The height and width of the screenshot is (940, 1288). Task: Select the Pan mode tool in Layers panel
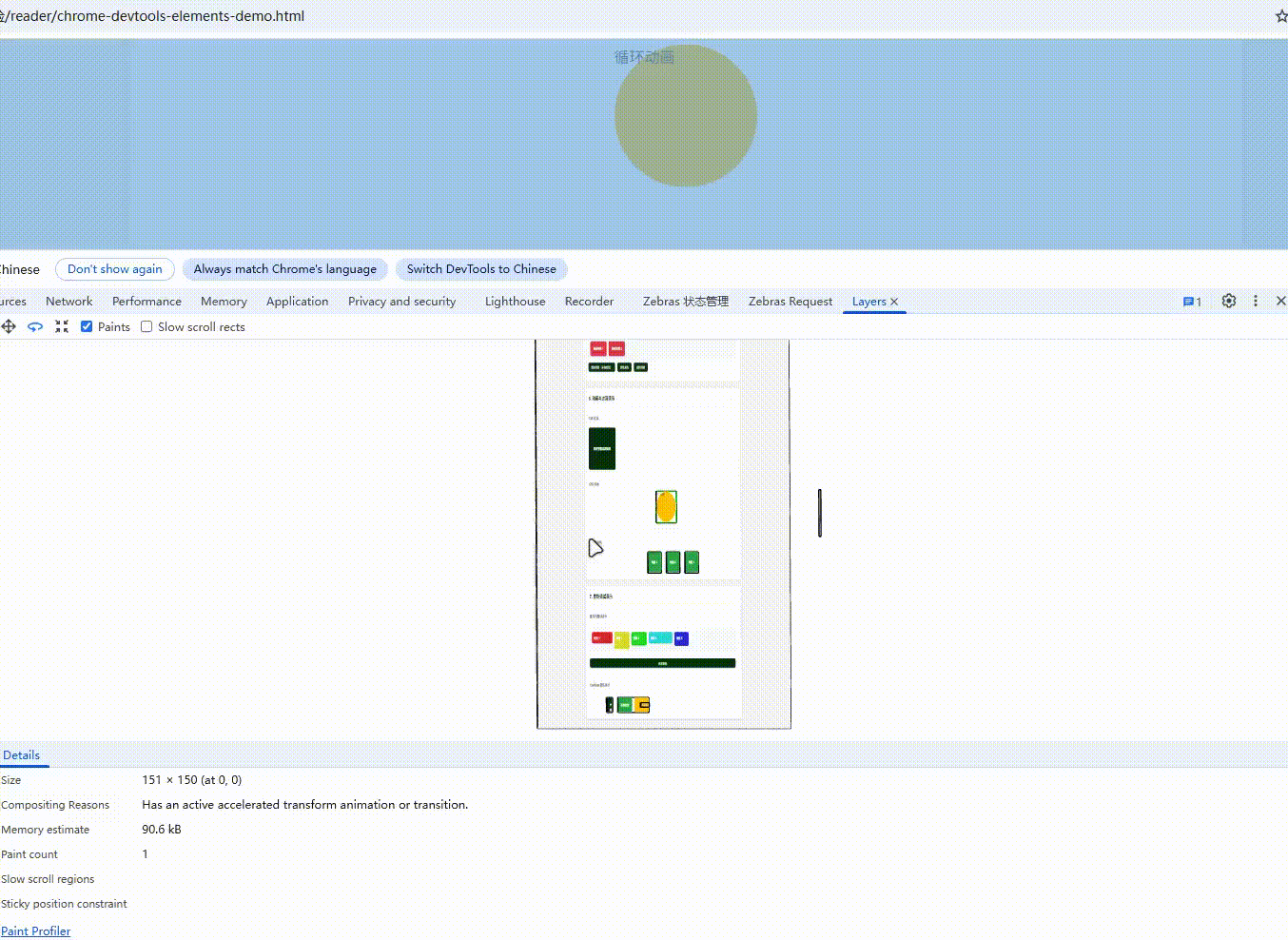(x=9, y=326)
